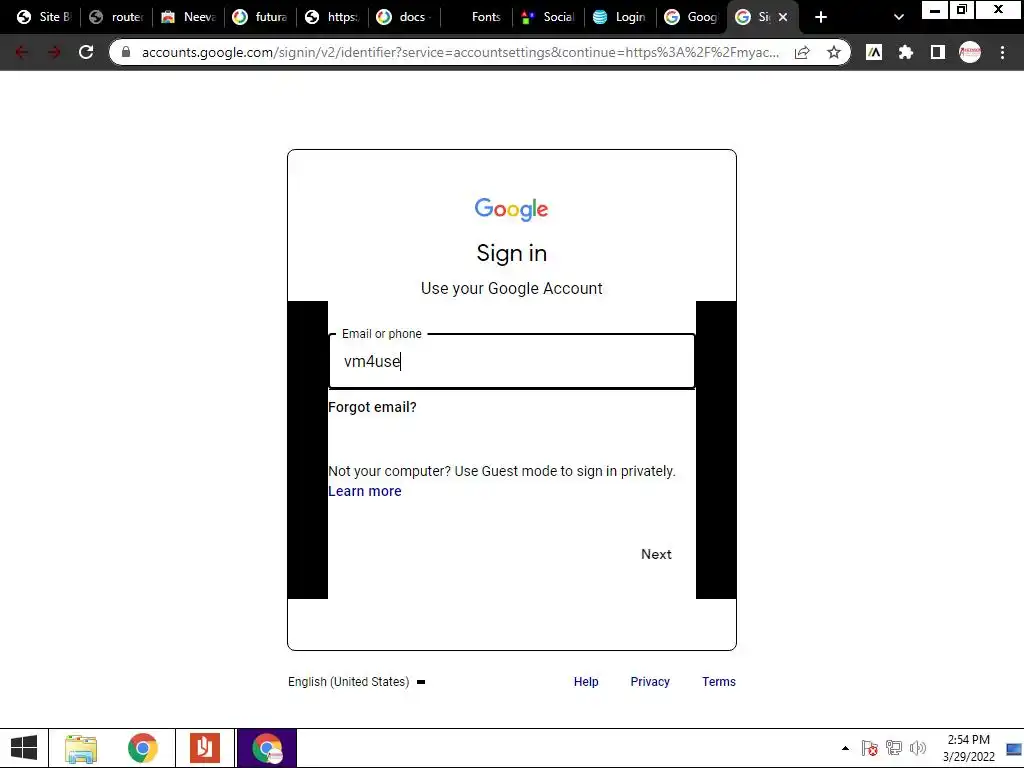This screenshot has height=768, width=1024.
Task: Select the active Chrome profile taskbar icon
Action: (x=266, y=748)
